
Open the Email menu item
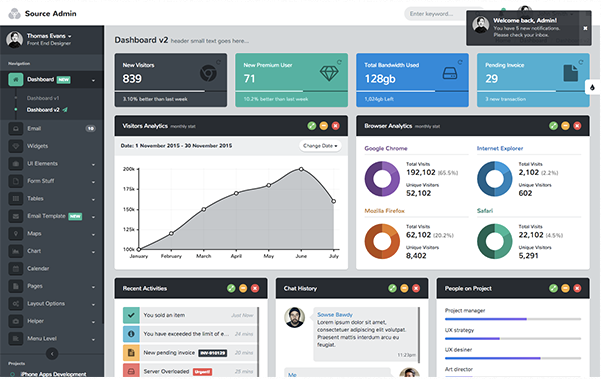52,128
